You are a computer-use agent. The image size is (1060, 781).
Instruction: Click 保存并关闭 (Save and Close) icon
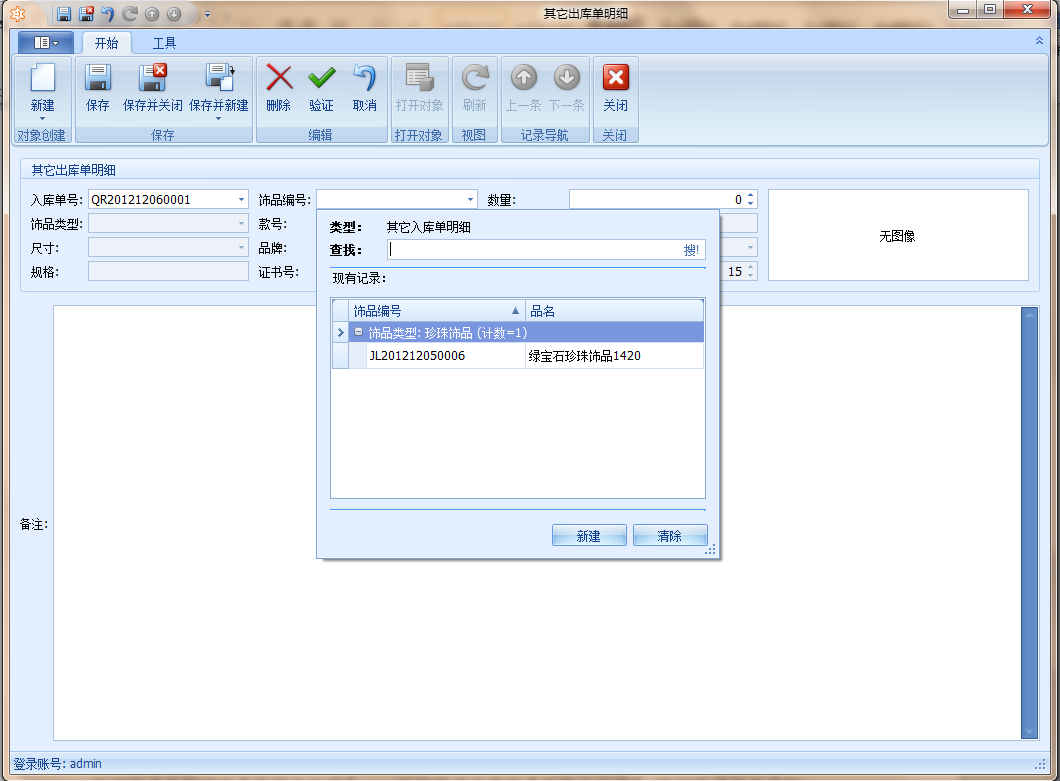153,78
